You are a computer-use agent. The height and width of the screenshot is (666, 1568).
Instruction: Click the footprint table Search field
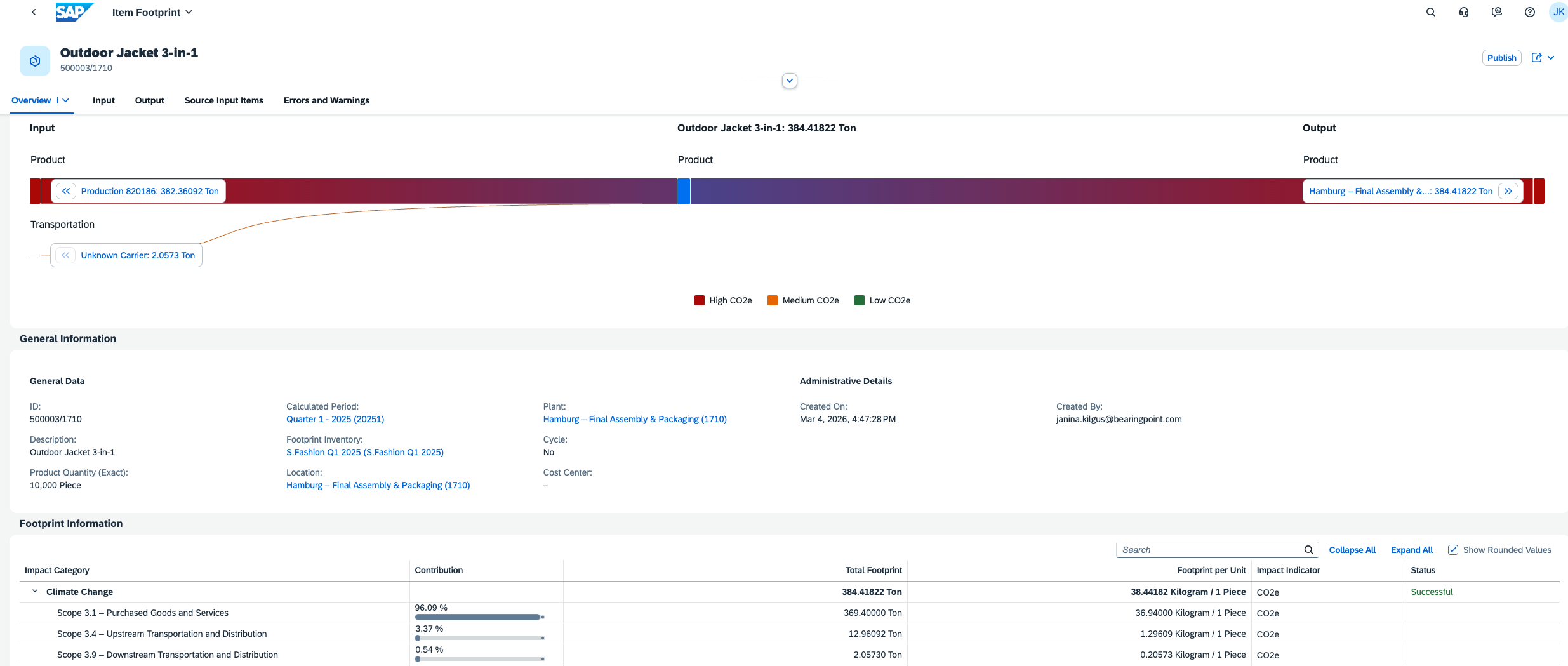pos(1209,550)
